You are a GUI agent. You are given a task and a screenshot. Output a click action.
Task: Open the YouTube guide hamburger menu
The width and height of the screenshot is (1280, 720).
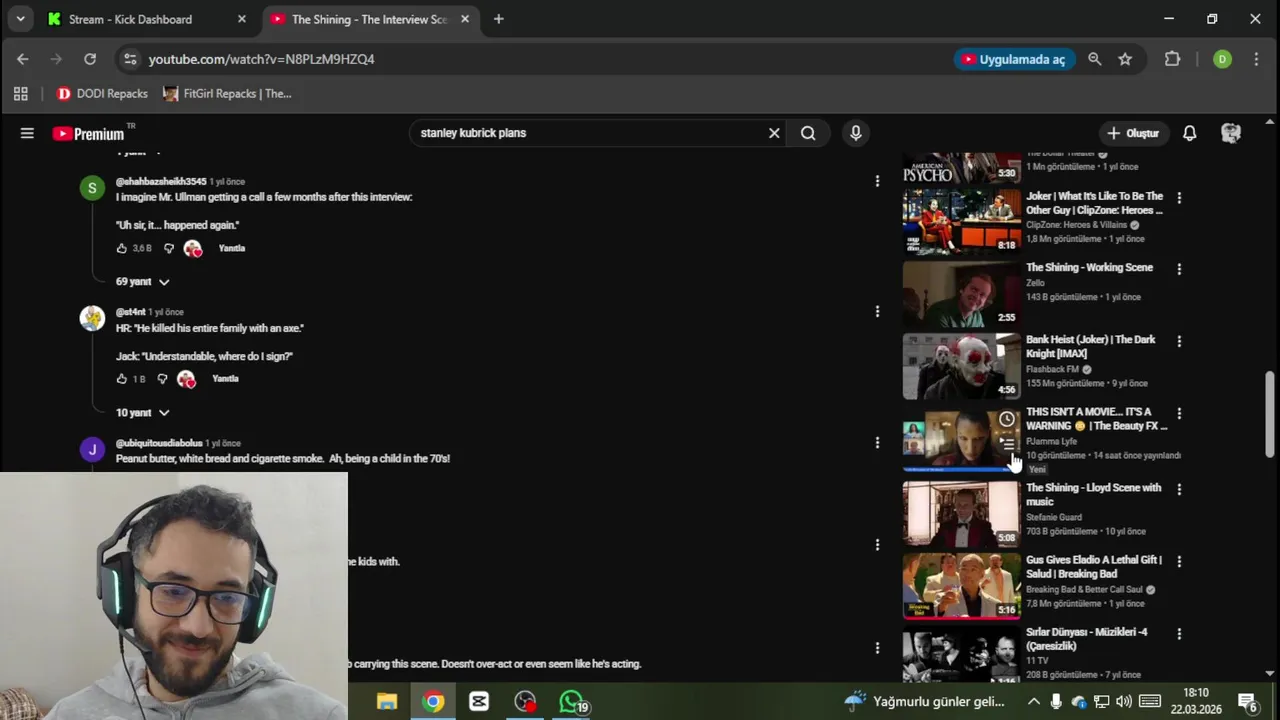coord(27,133)
